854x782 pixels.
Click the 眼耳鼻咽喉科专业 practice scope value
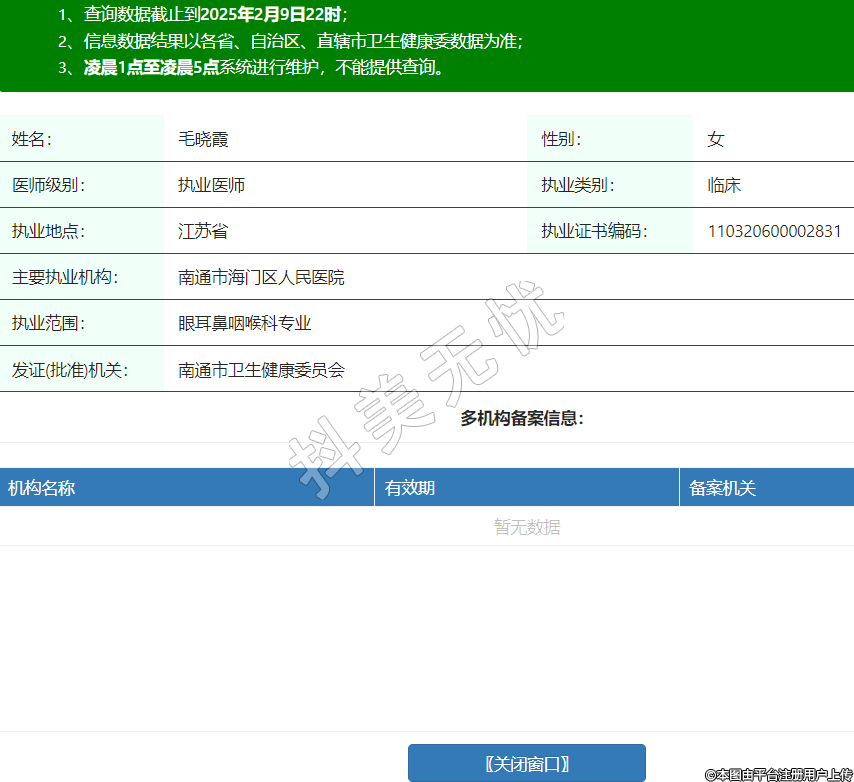245,323
